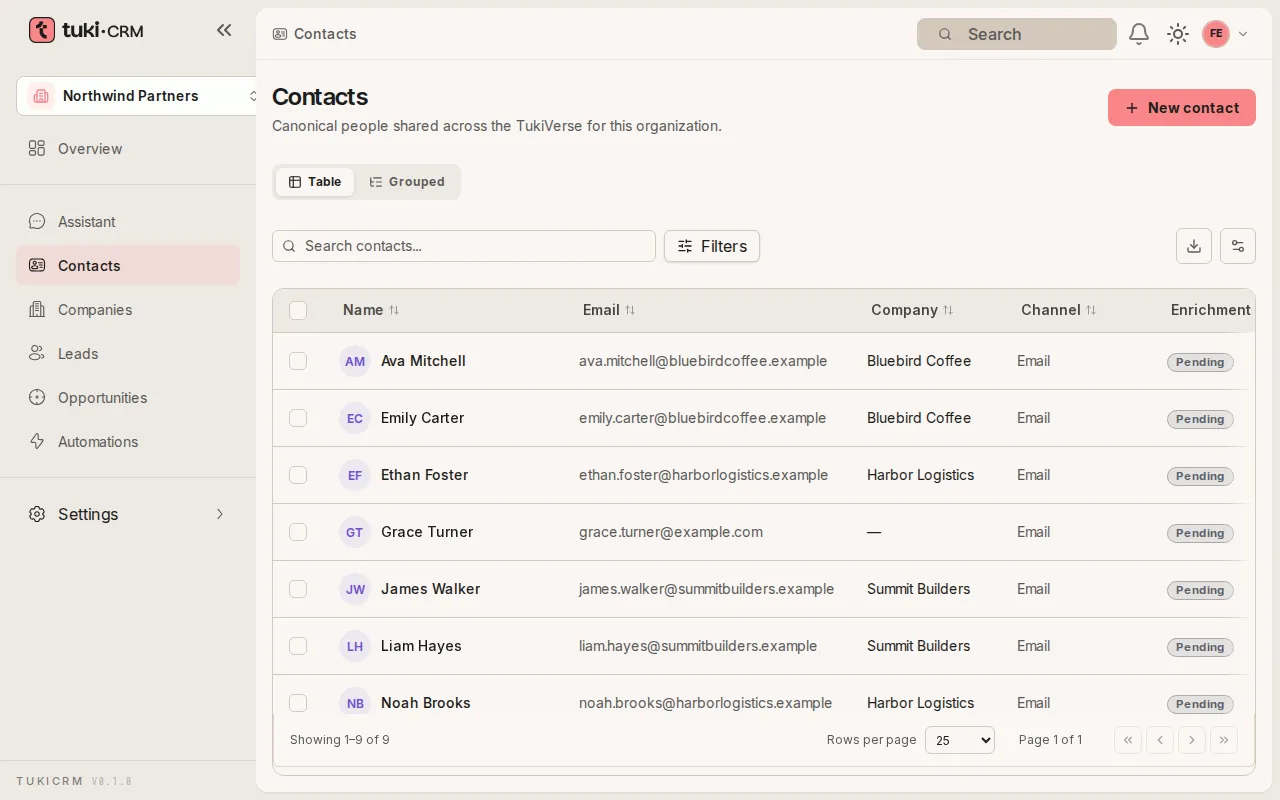The image size is (1280, 800).
Task: Click the Northwind Partners building icon
Action: pyautogui.click(x=41, y=96)
